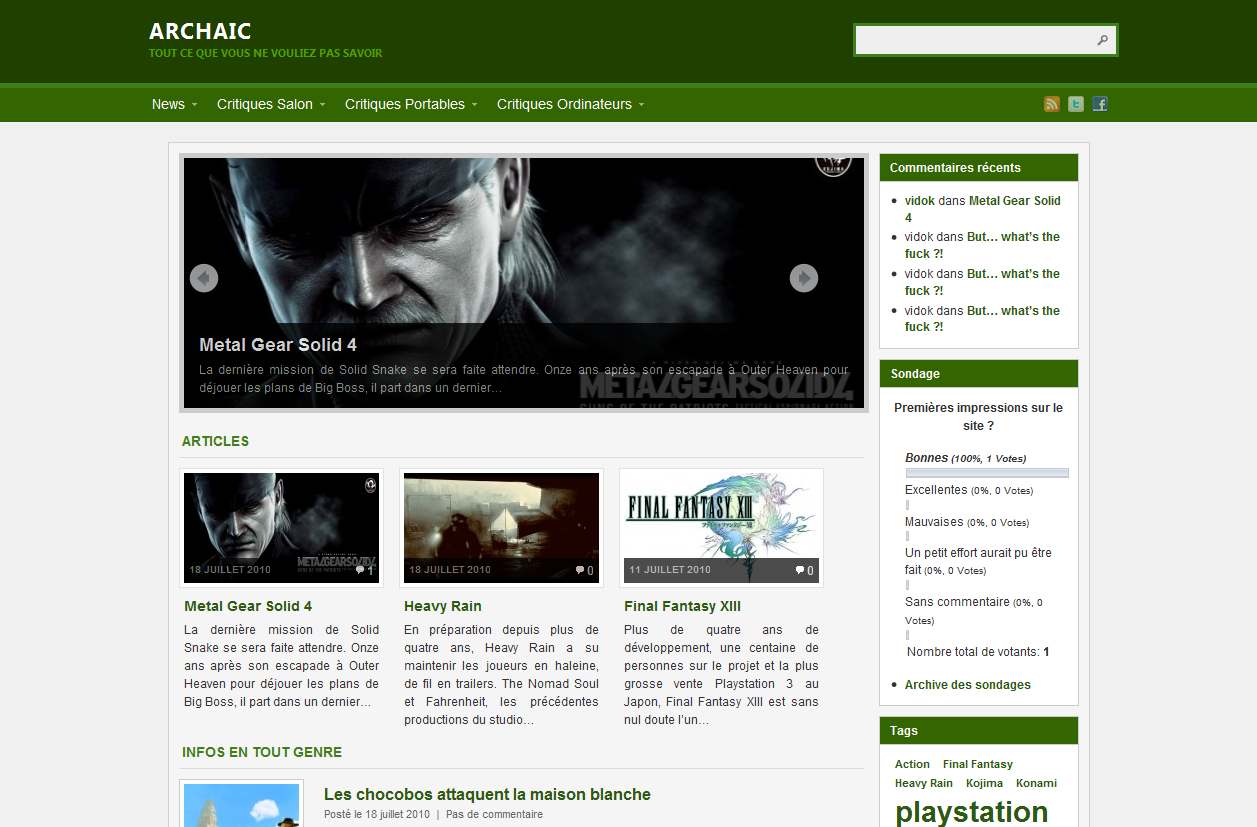1257x827 pixels.
Task: Open the Final Fantasy XIII article thumbnail
Action: pos(721,528)
